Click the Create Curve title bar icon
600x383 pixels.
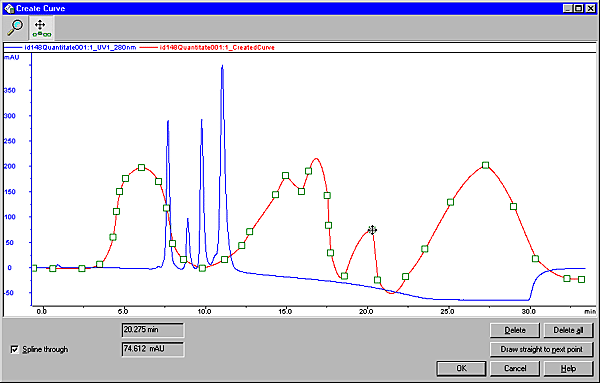[9, 8]
